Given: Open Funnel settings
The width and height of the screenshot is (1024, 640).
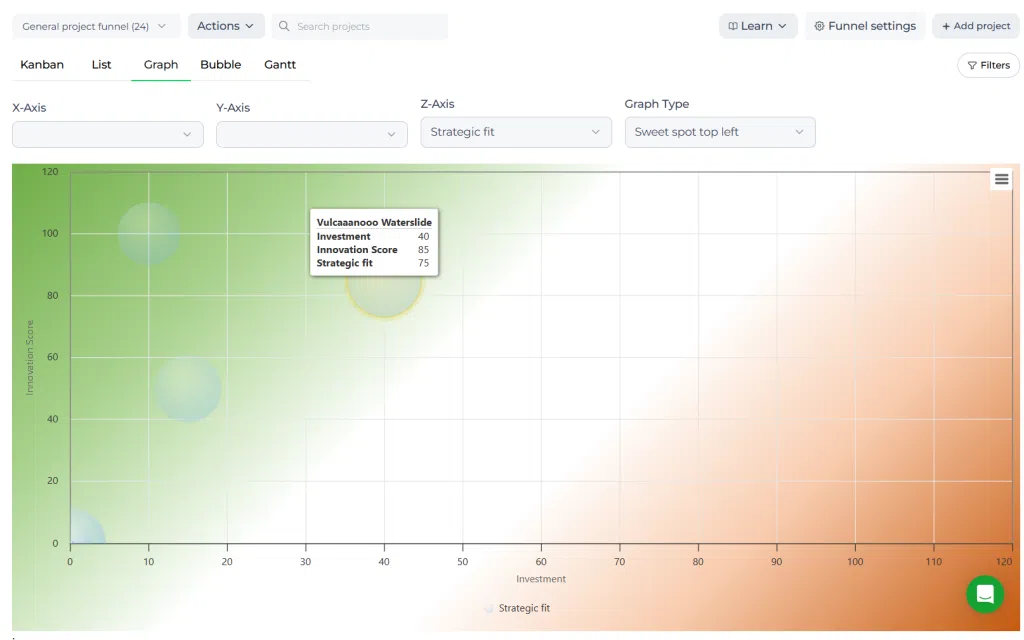Looking at the screenshot, I should (x=865, y=26).
